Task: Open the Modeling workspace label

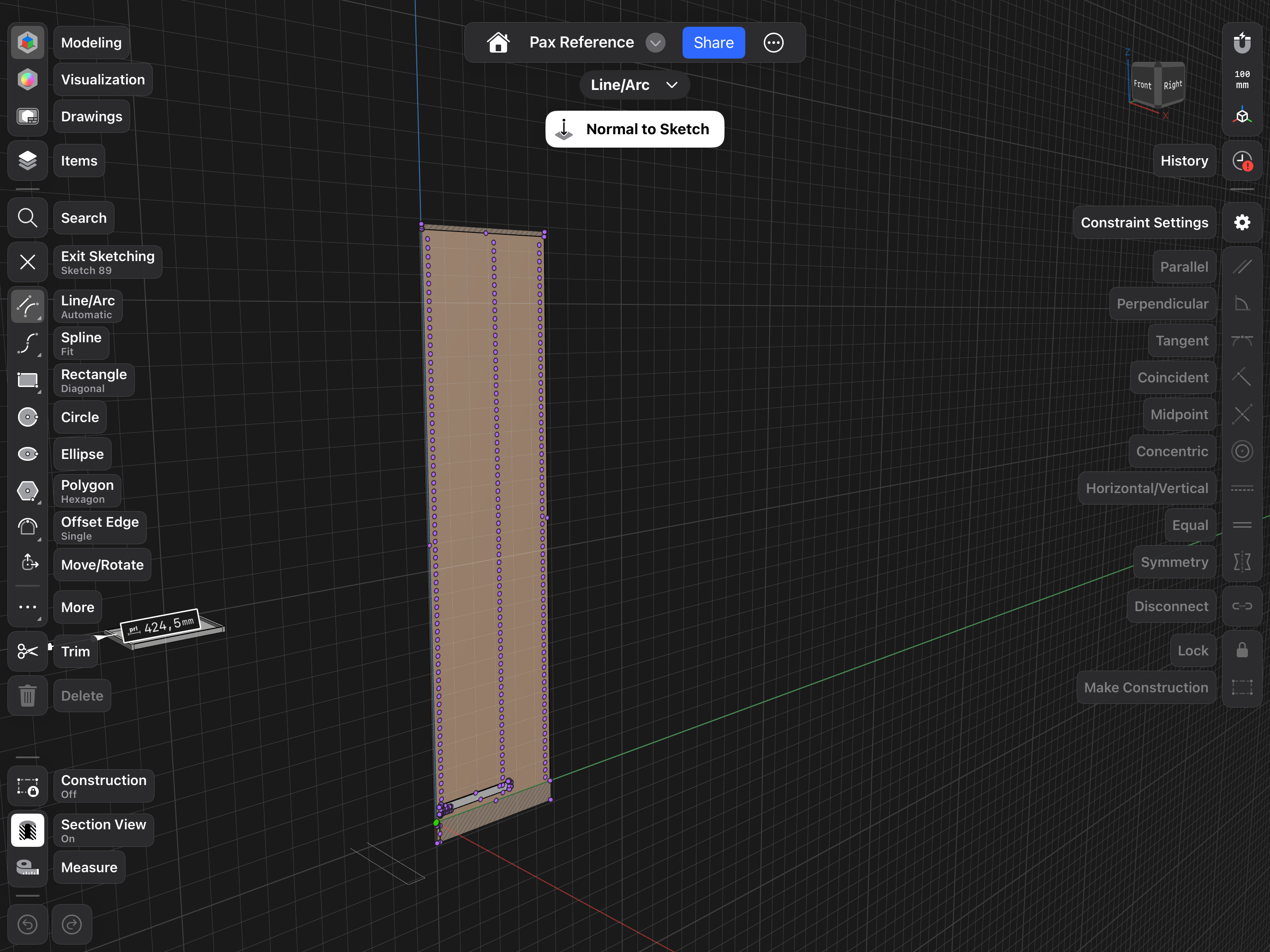Action: click(91, 42)
